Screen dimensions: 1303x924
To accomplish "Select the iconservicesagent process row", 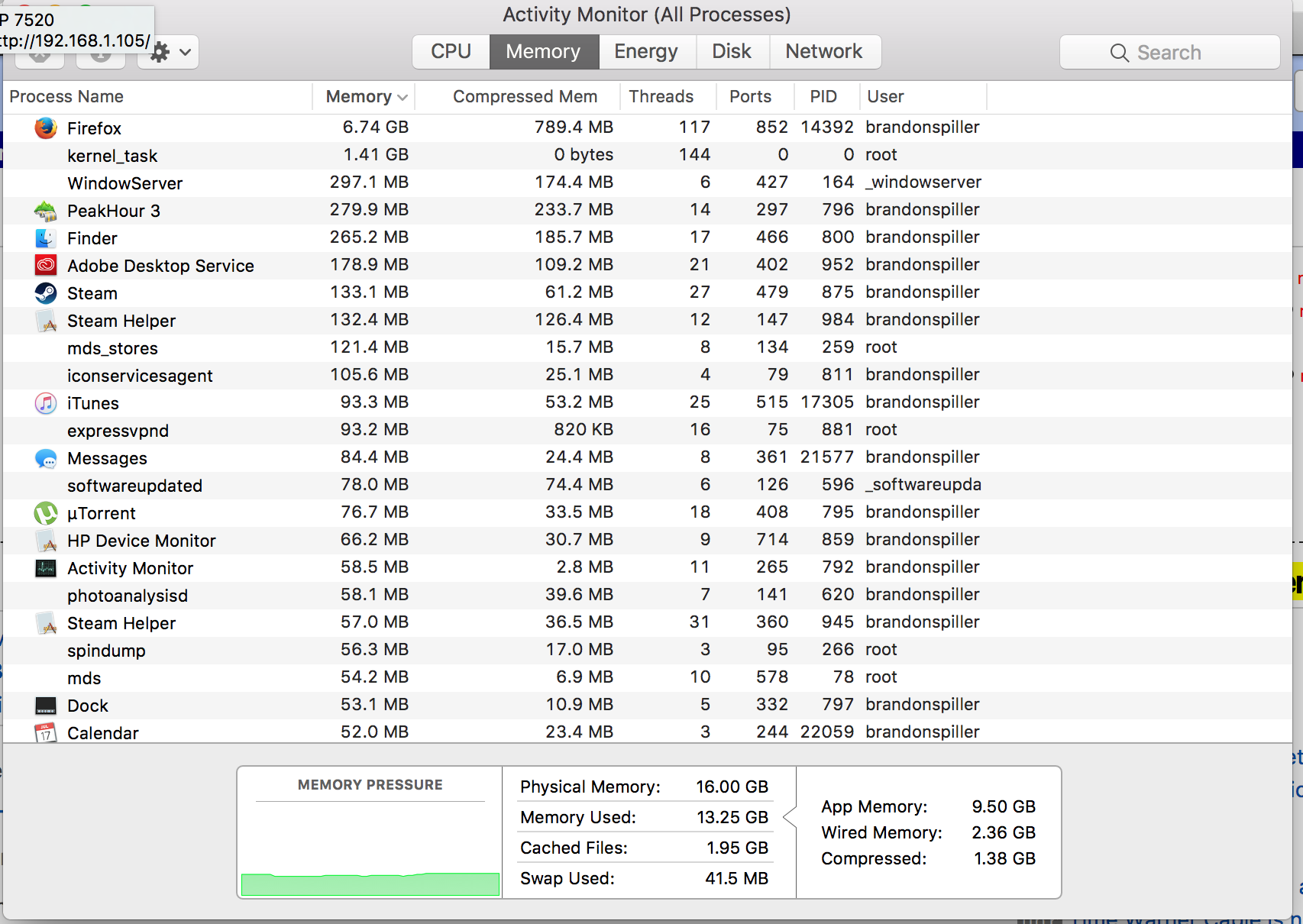I will click(x=648, y=375).
